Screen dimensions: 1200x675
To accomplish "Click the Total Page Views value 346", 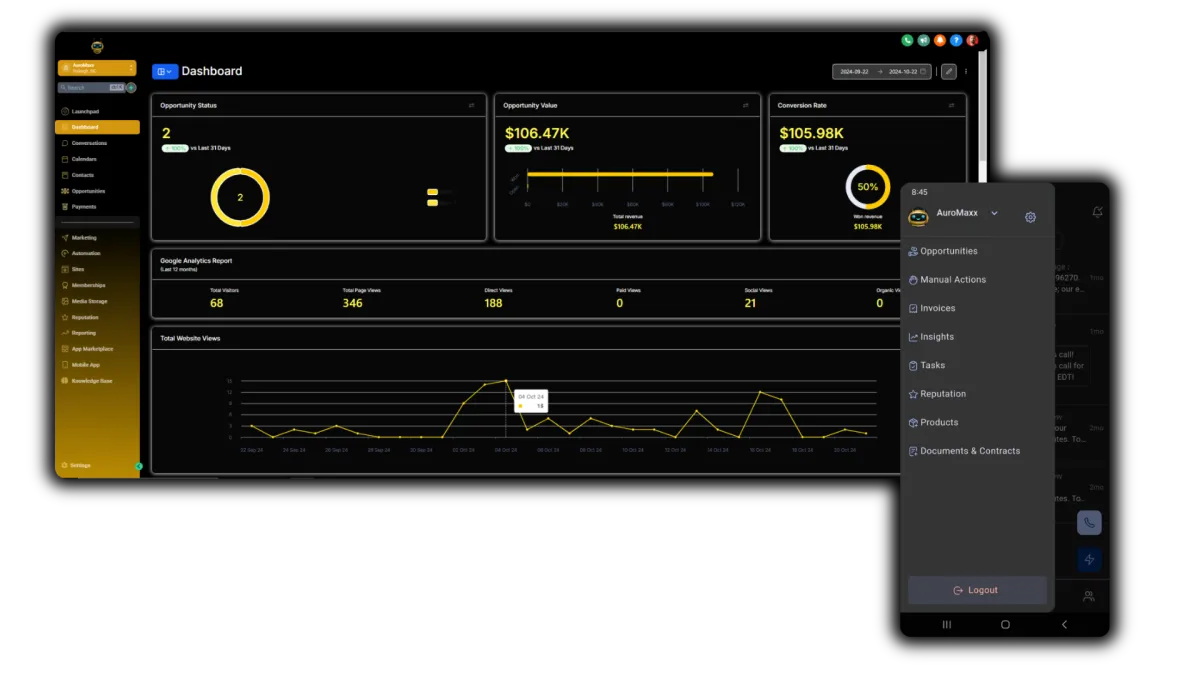I will click(x=352, y=303).
